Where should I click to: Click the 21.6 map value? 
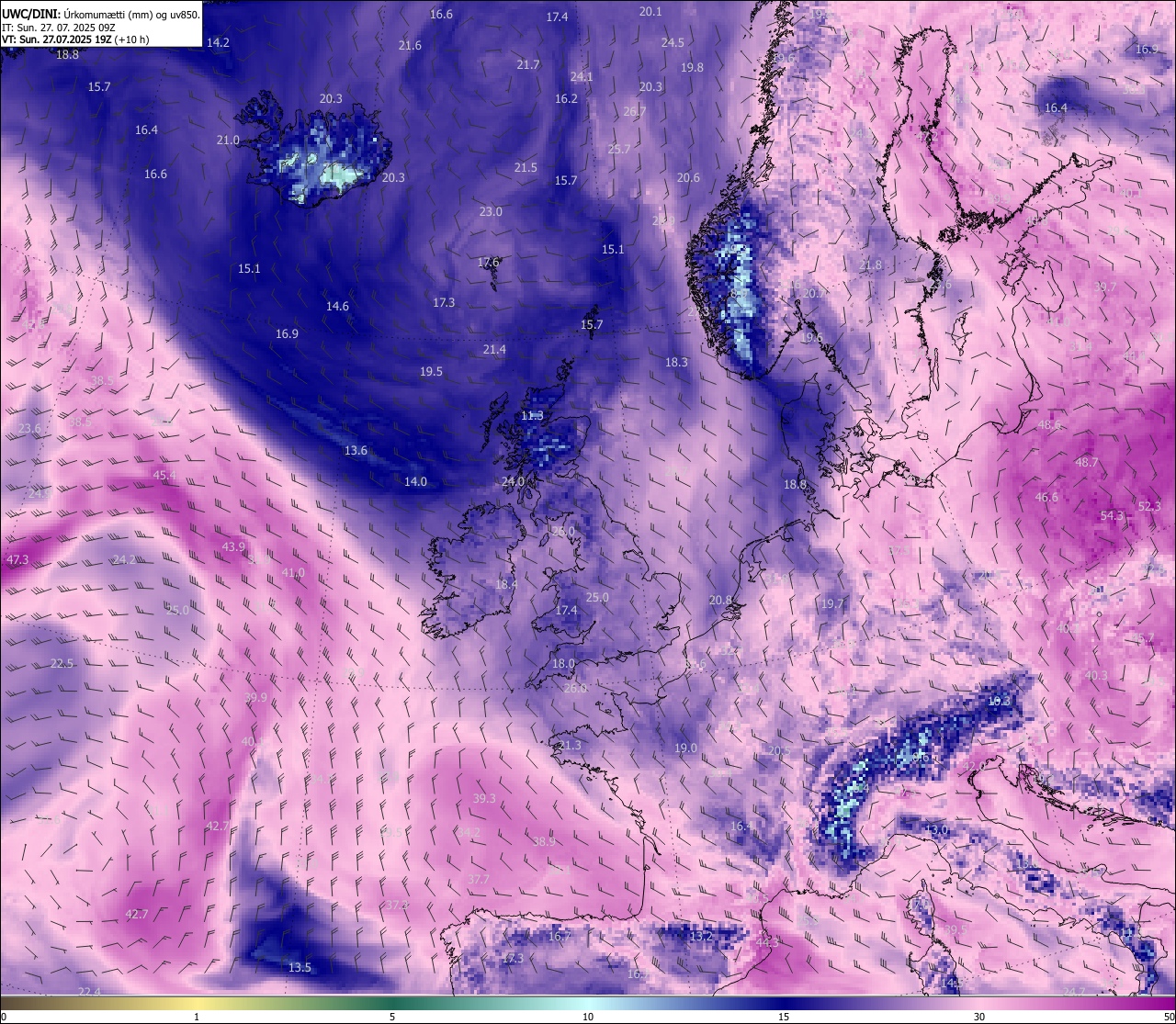click(x=410, y=45)
